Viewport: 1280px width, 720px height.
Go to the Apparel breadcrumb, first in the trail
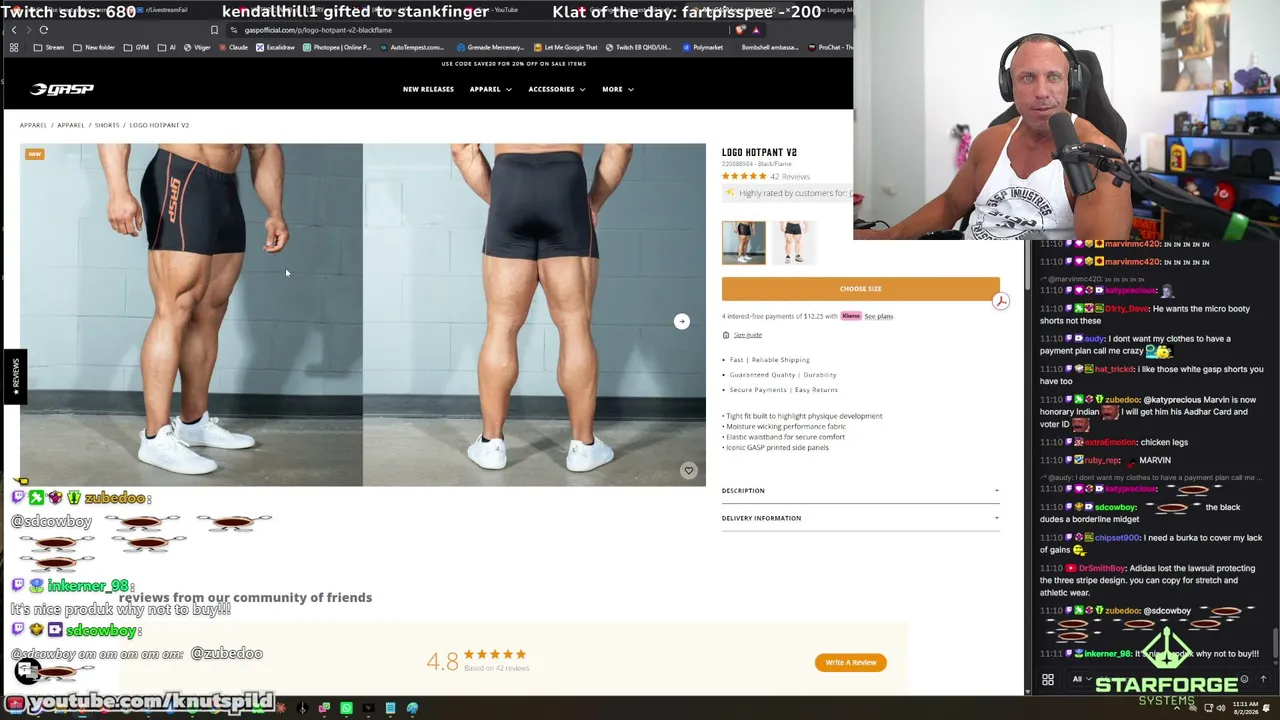tap(33, 125)
